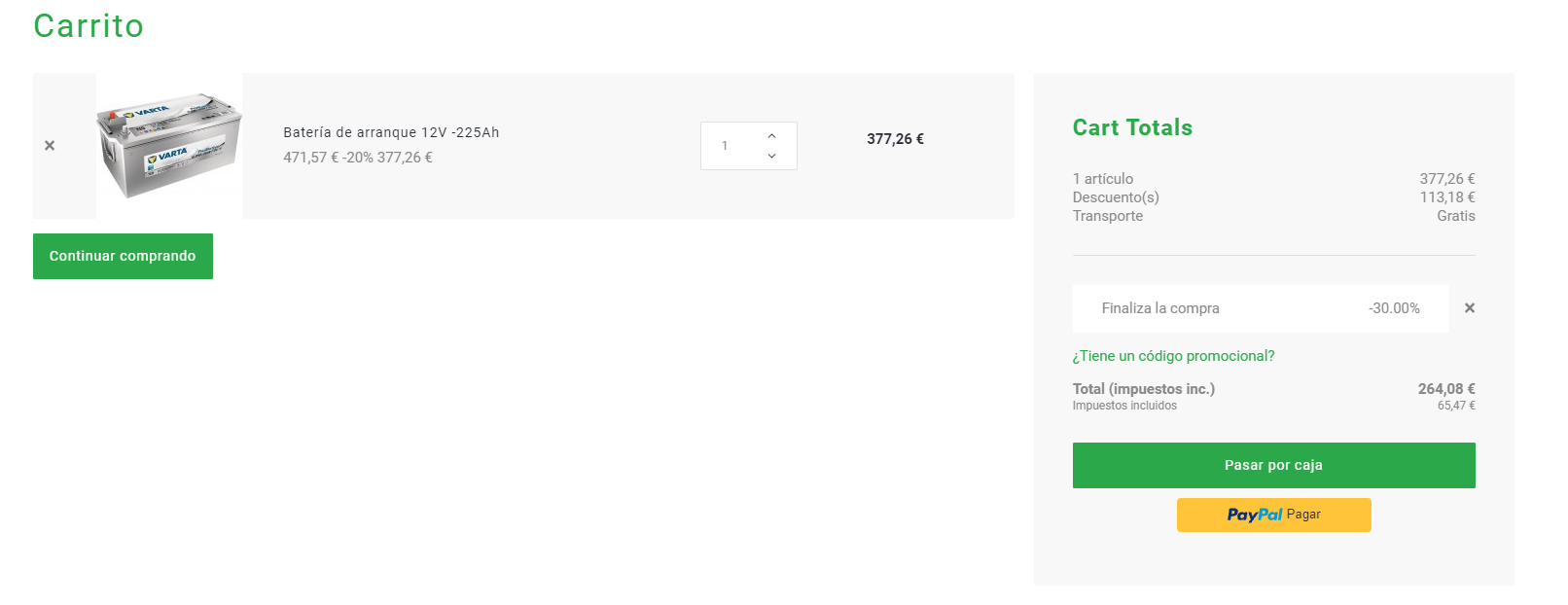Decrease battery quantity with the down arrow
The height and width of the screenshot is (605, 1568).
(771, 156)
